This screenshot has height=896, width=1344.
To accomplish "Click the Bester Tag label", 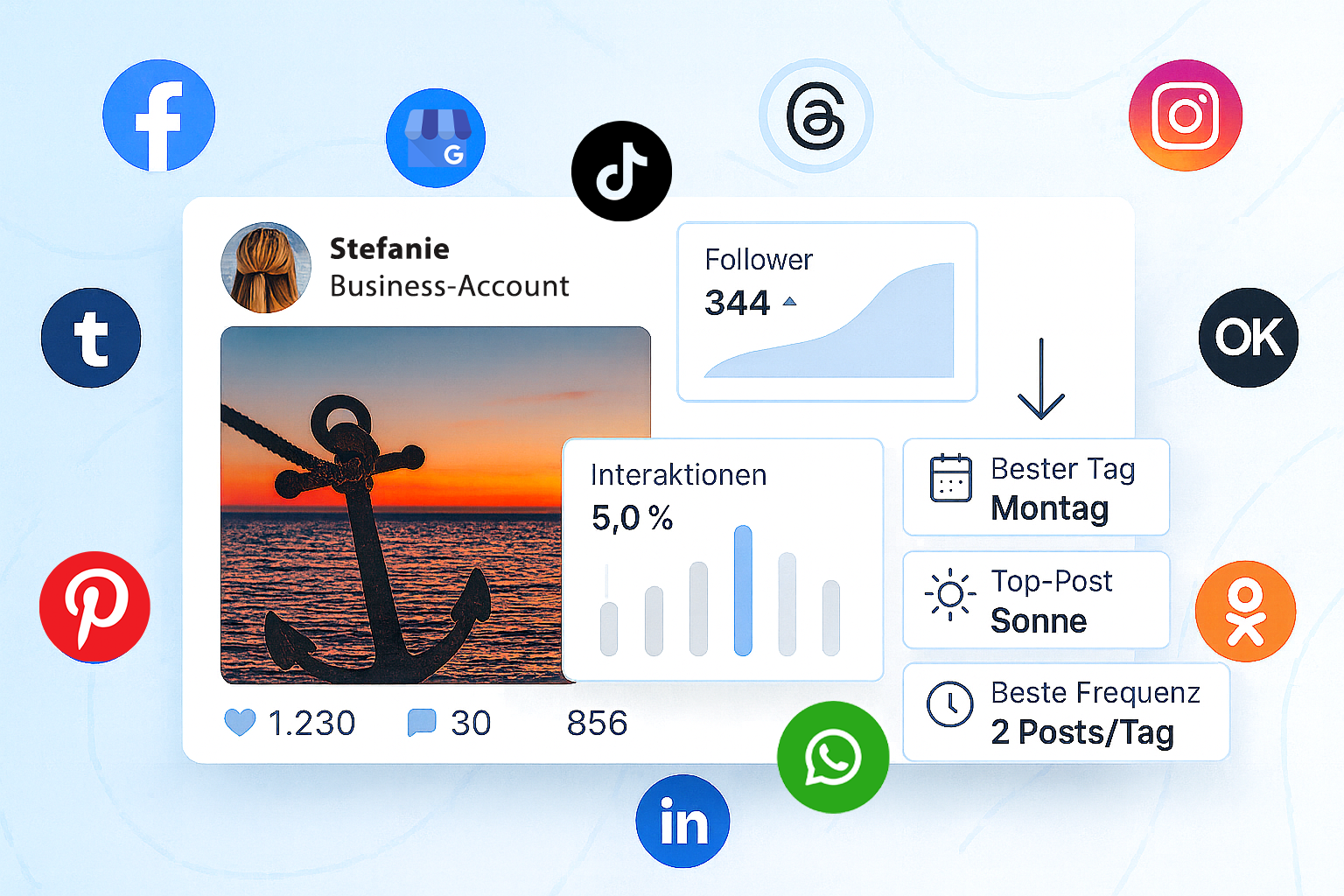I will pos(1063,470).
